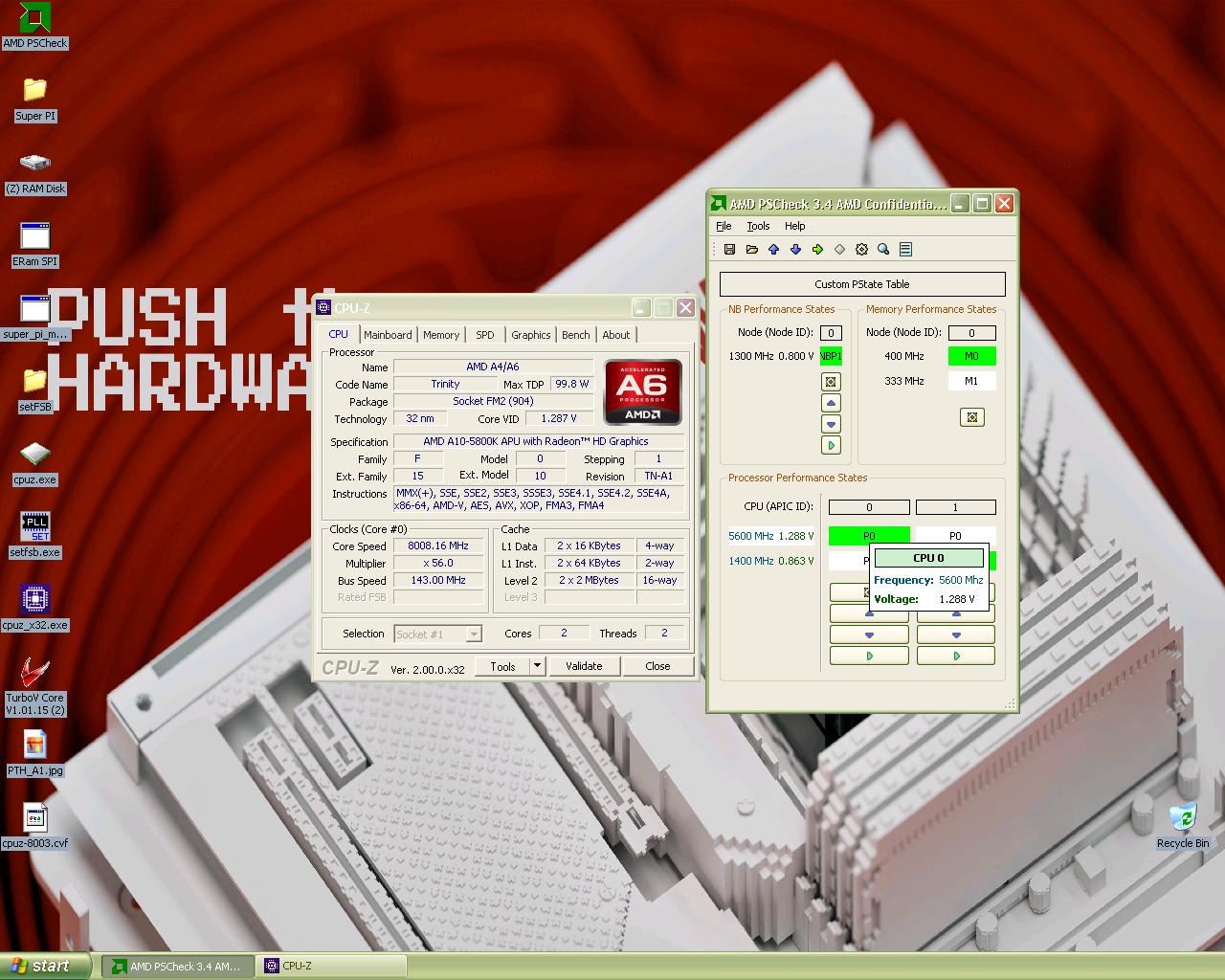Open the cpuz_x32.exe desktop icon

[34, 609]
